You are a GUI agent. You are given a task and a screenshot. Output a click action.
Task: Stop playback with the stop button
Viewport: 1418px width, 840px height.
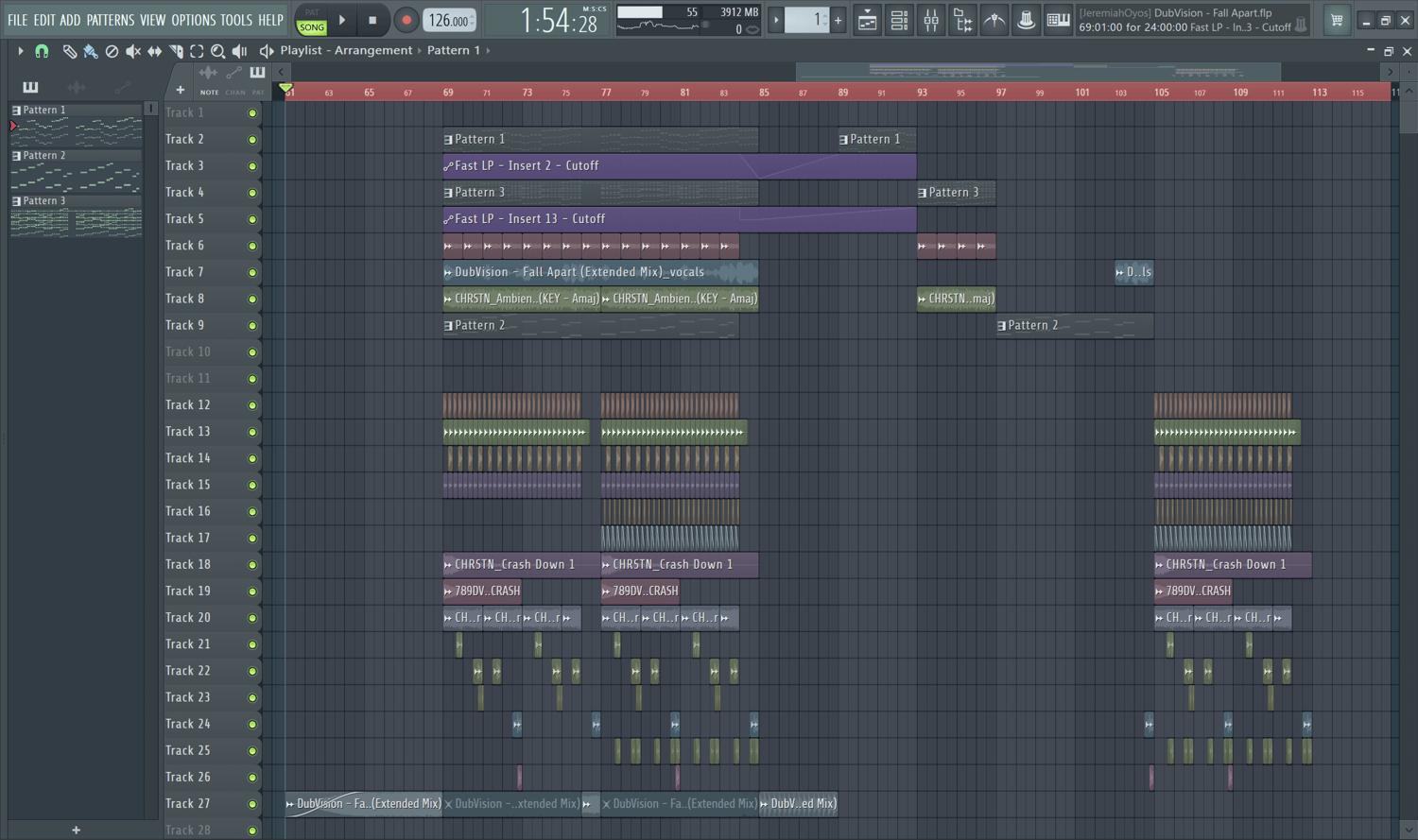tap(372, 20)
